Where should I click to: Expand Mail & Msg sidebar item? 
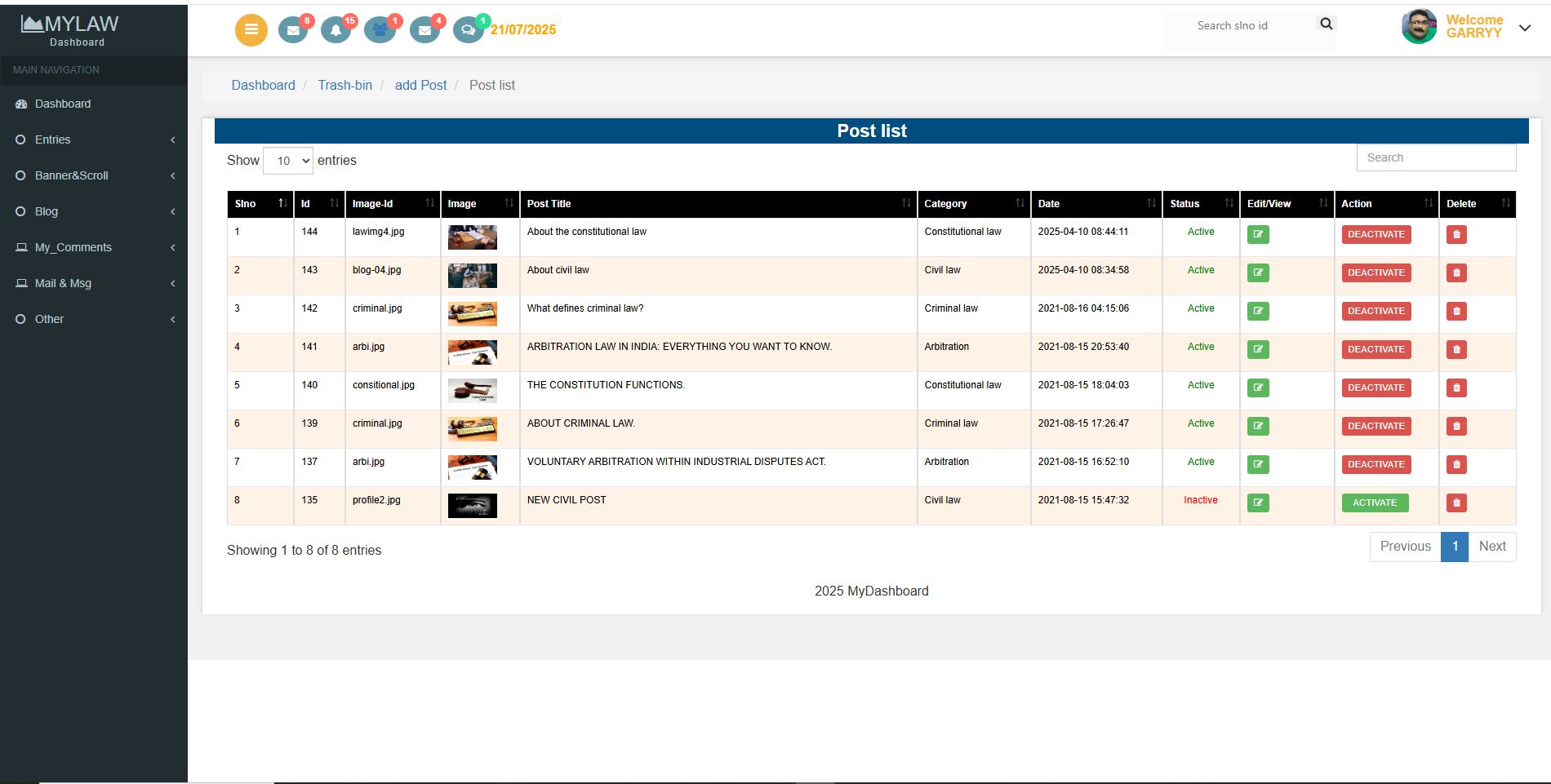click(94, 283)
